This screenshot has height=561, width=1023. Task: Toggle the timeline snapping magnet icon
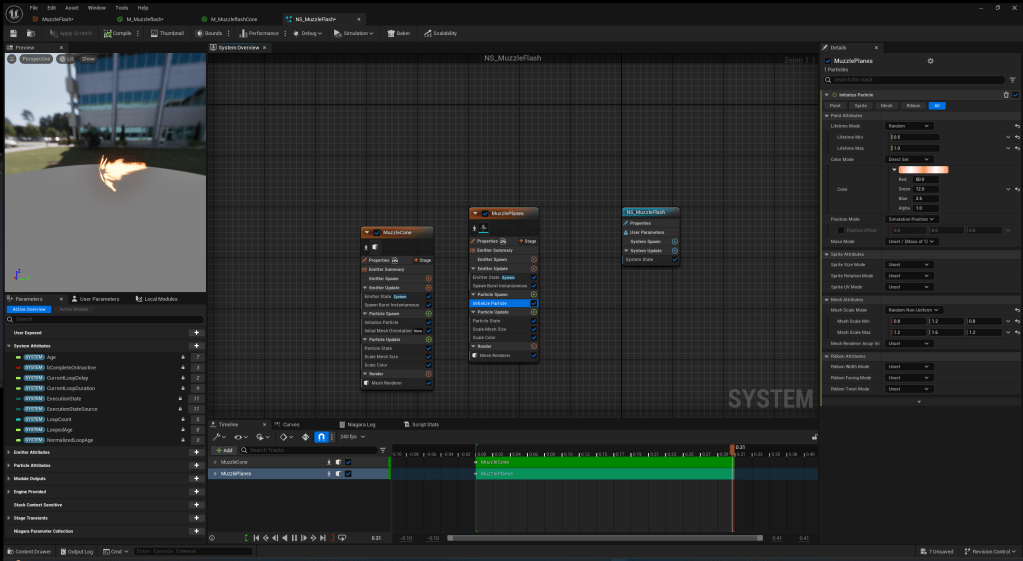321,437
